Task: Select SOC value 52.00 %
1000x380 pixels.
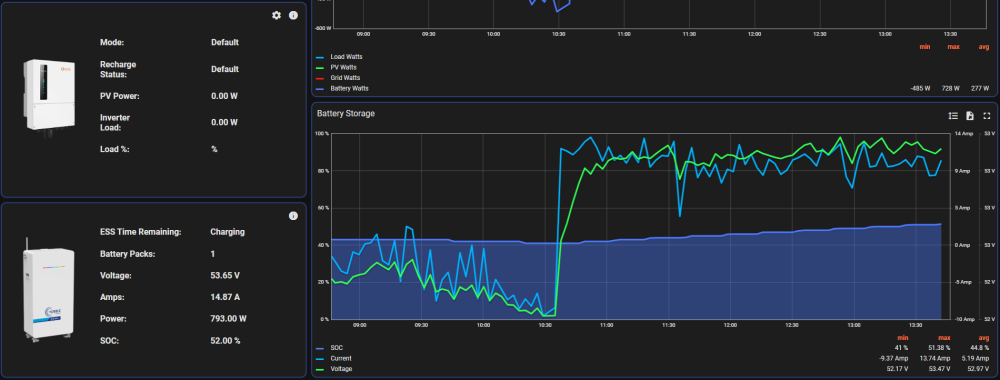Action: click(225, 340)
